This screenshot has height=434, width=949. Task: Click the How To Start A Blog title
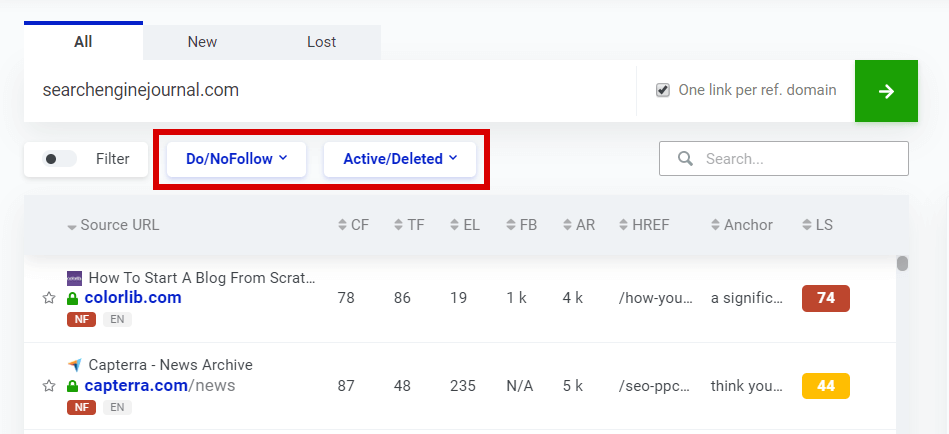[x=202, y=278]
